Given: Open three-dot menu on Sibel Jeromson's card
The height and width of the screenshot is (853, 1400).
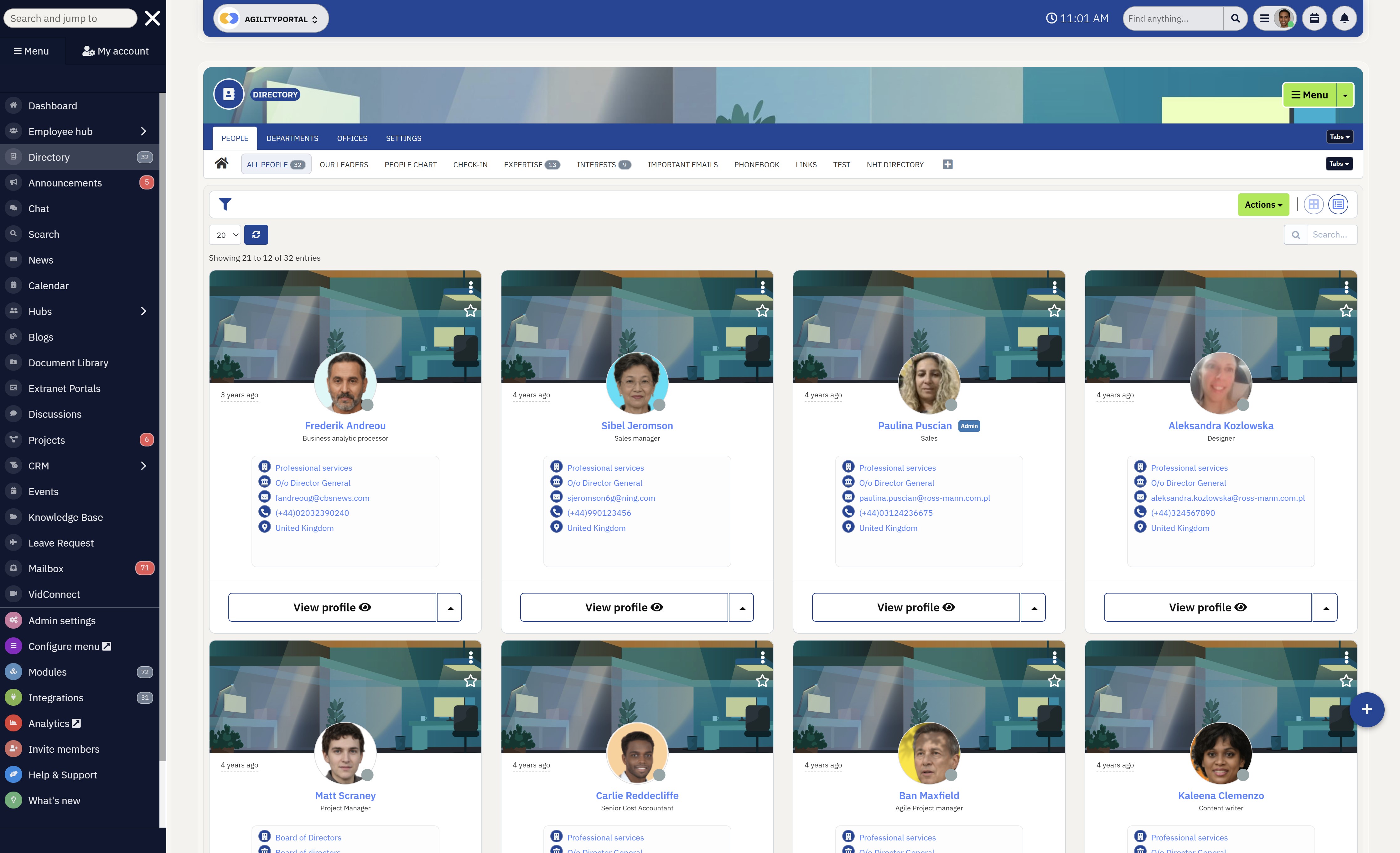Looking at the screenshot, I should click(x=763, y=287).
